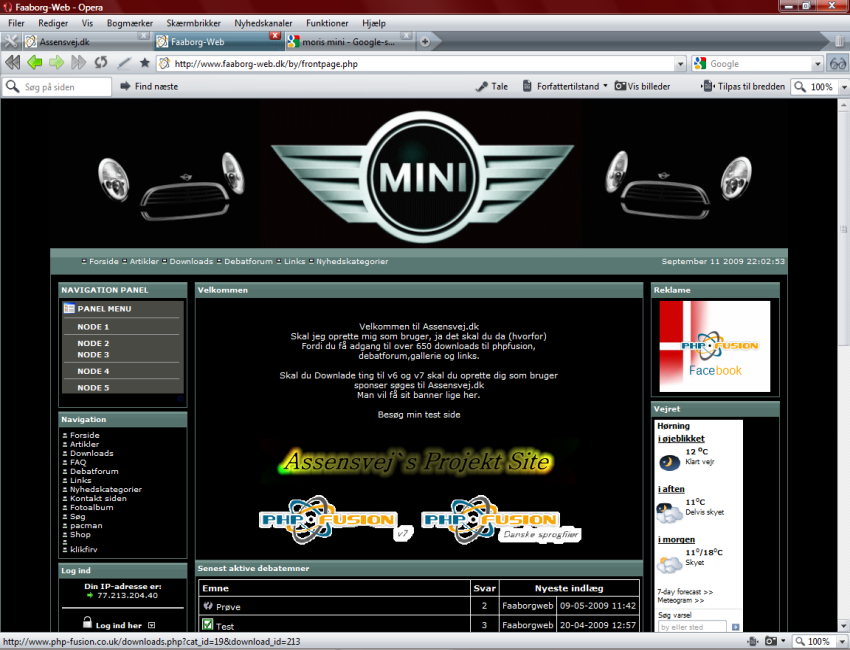Switch to the Assensvej.dk tab
This screenshot has height=650, width=850.
pyautogui.click(x=87, y=42)
